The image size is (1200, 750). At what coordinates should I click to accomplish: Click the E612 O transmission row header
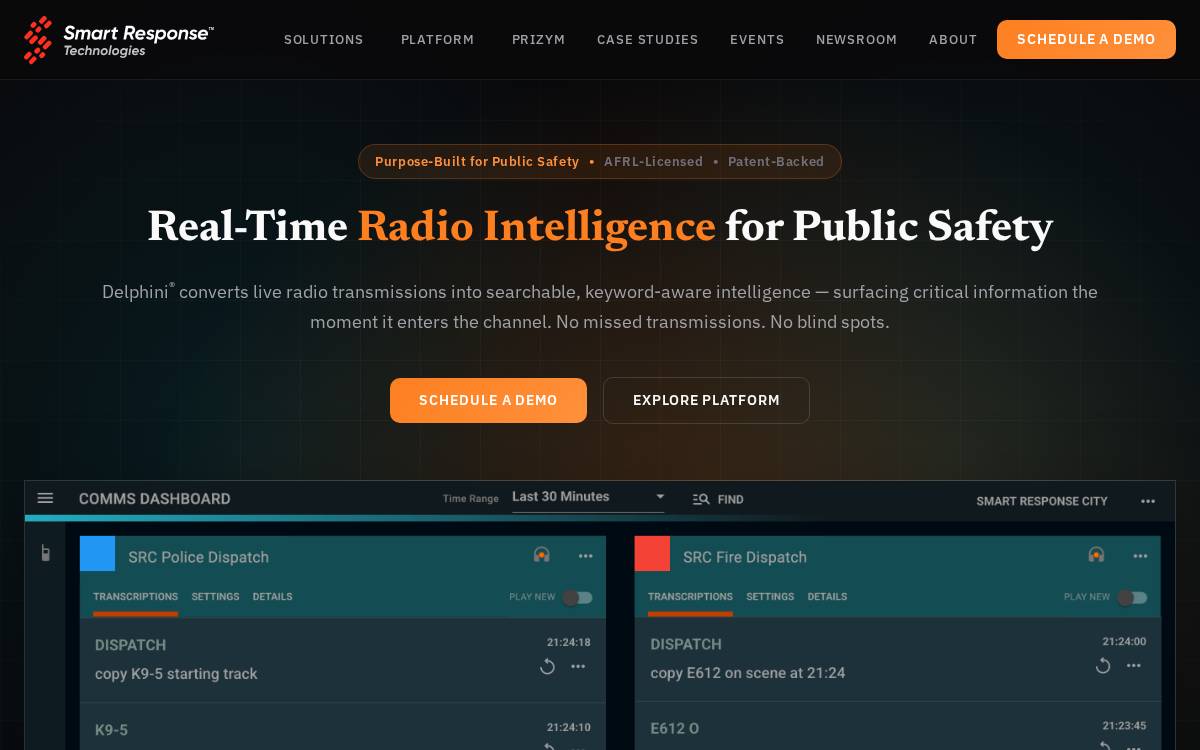[x=675, y=729]
